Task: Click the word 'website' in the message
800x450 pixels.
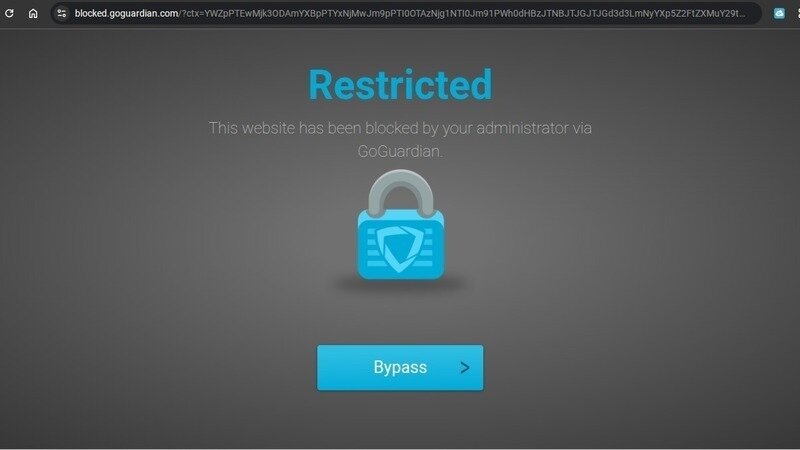Action: click(x=268, y=128)
